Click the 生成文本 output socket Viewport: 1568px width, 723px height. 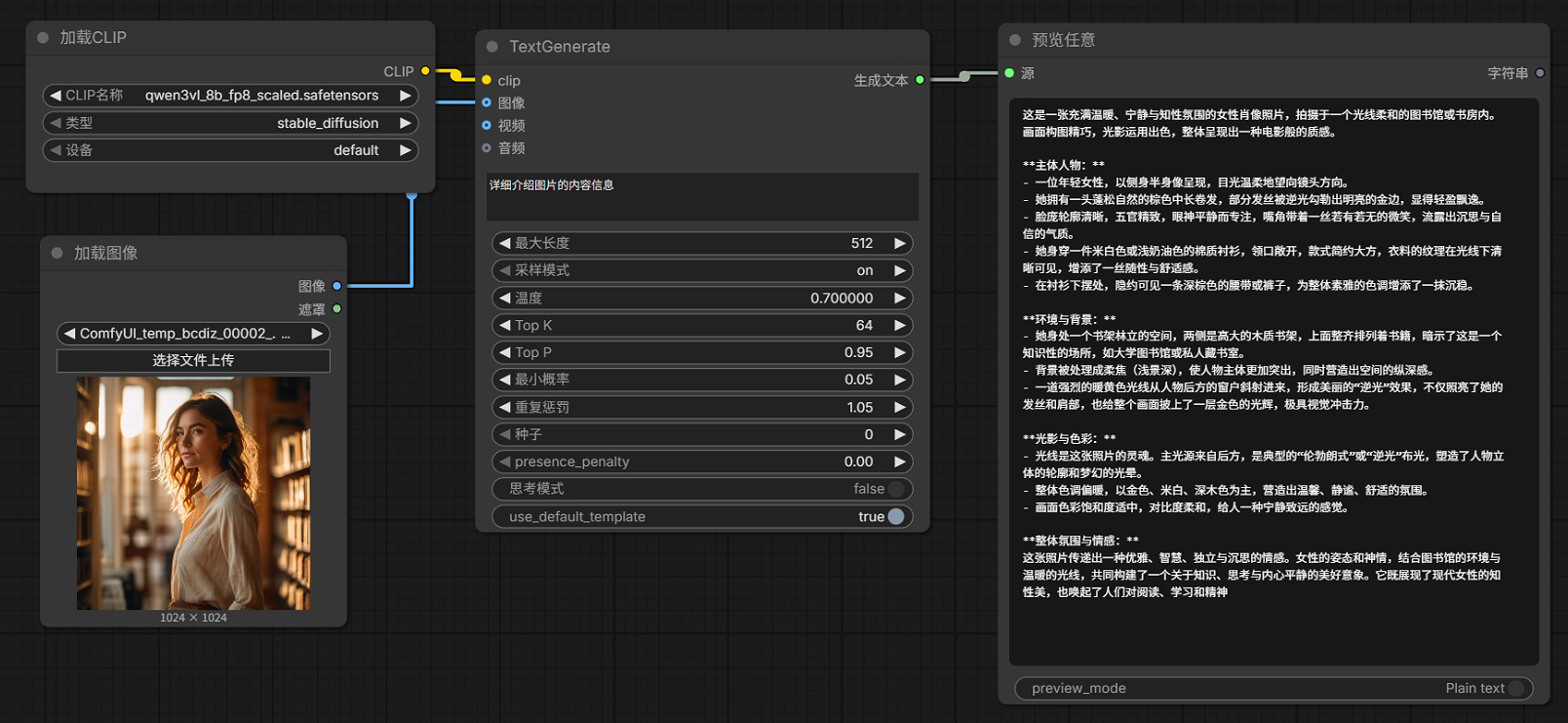click(x=920, y=80)
